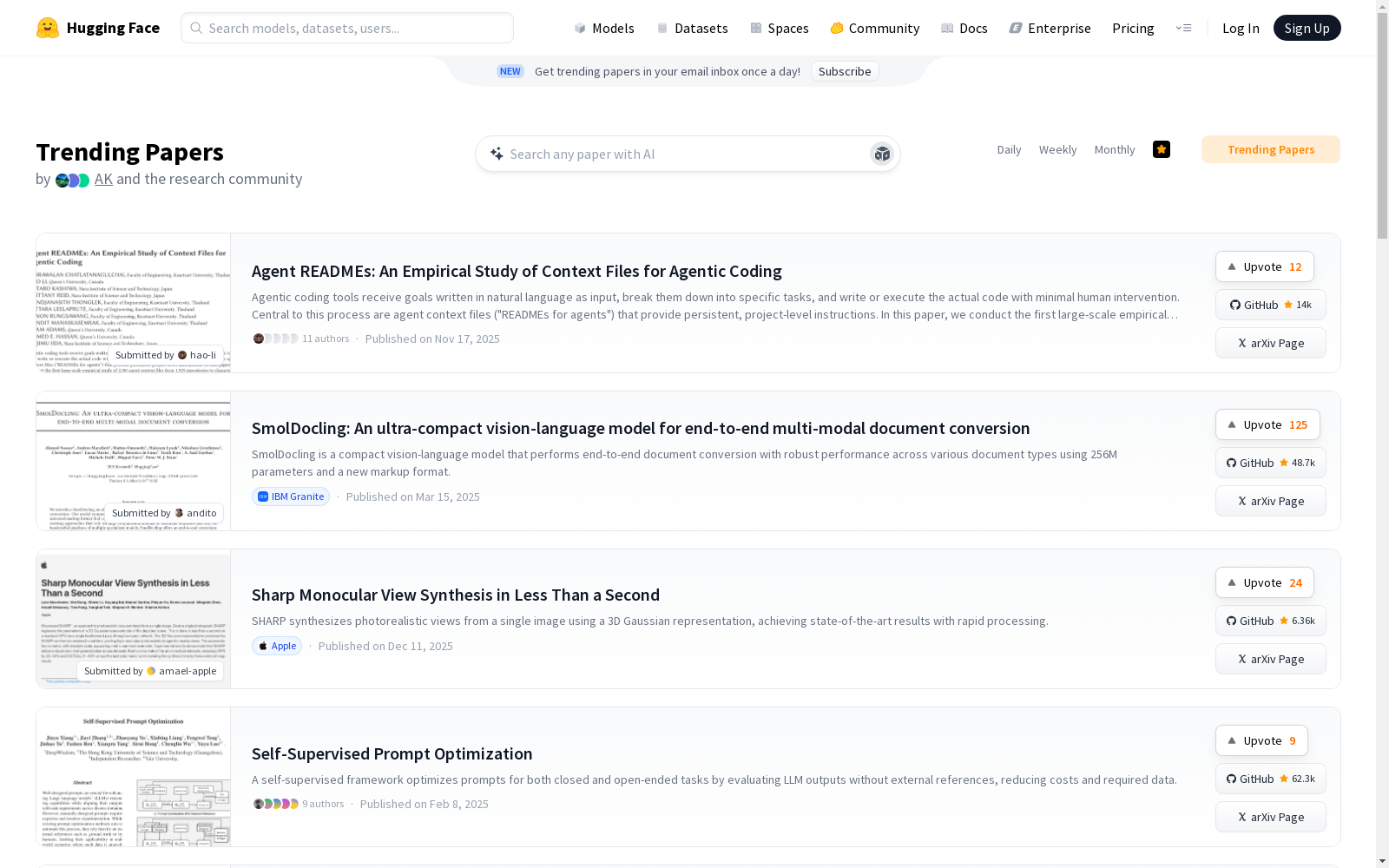
Task: Open Agent READMEs paper title
Action: 517,271
